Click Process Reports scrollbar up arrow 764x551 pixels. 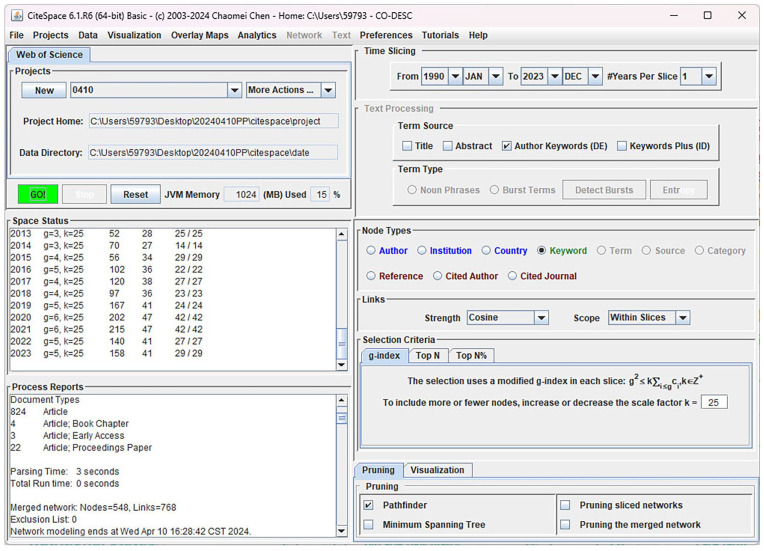pyautogui.click(x=342, y=400)
